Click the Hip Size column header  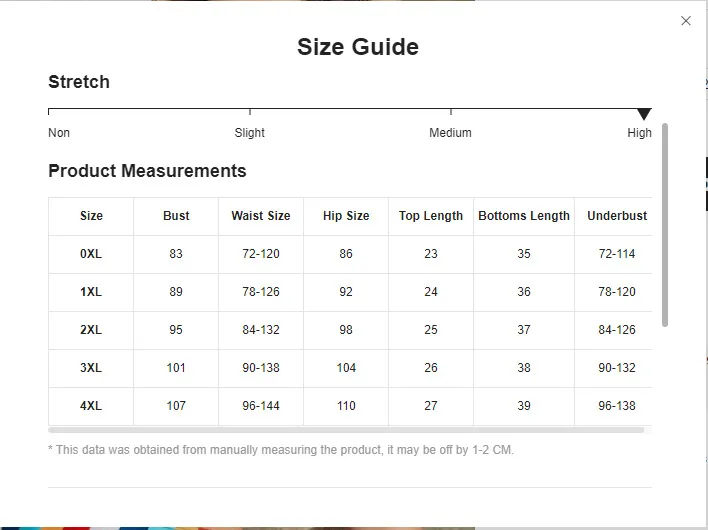(346, 216)
